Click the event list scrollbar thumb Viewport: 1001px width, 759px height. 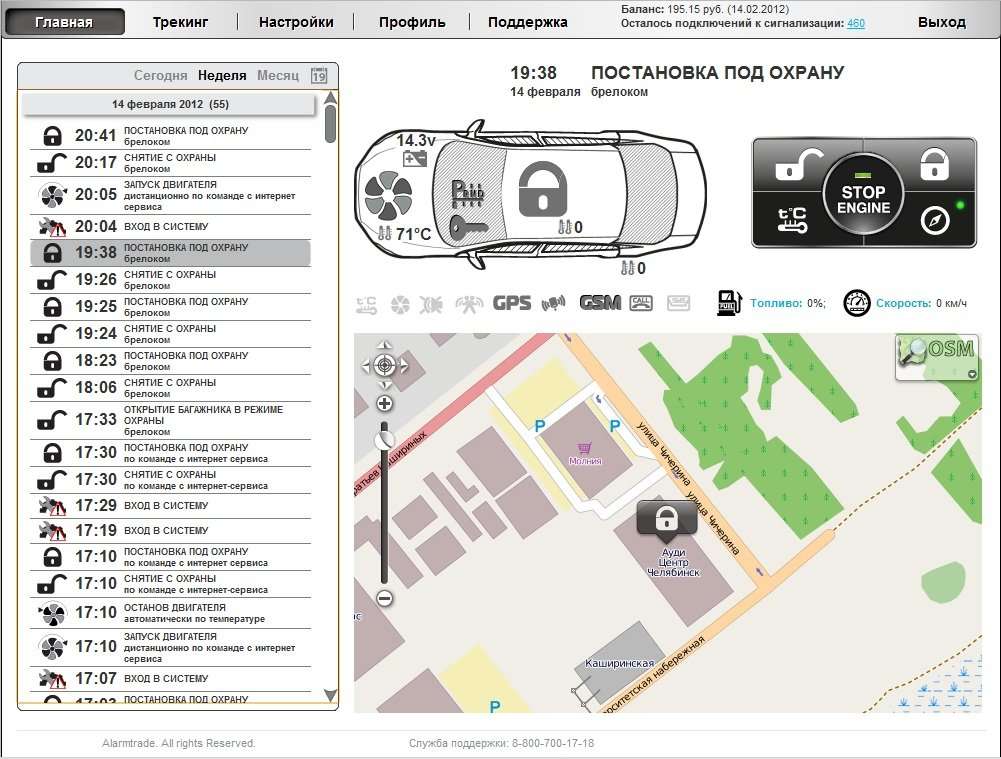pyautogui.click(x=330, y=124)
